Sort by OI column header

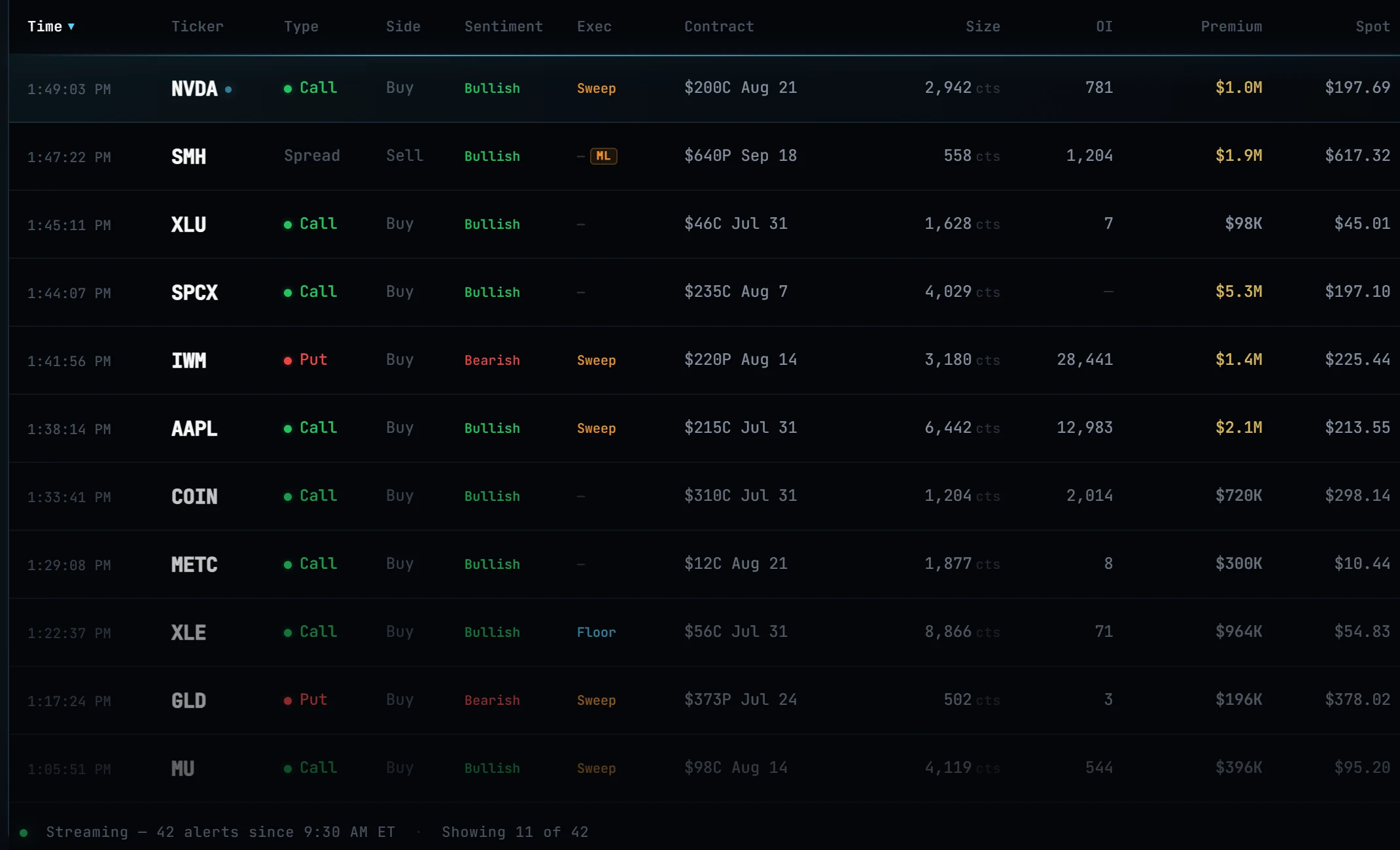[1104, 27]
